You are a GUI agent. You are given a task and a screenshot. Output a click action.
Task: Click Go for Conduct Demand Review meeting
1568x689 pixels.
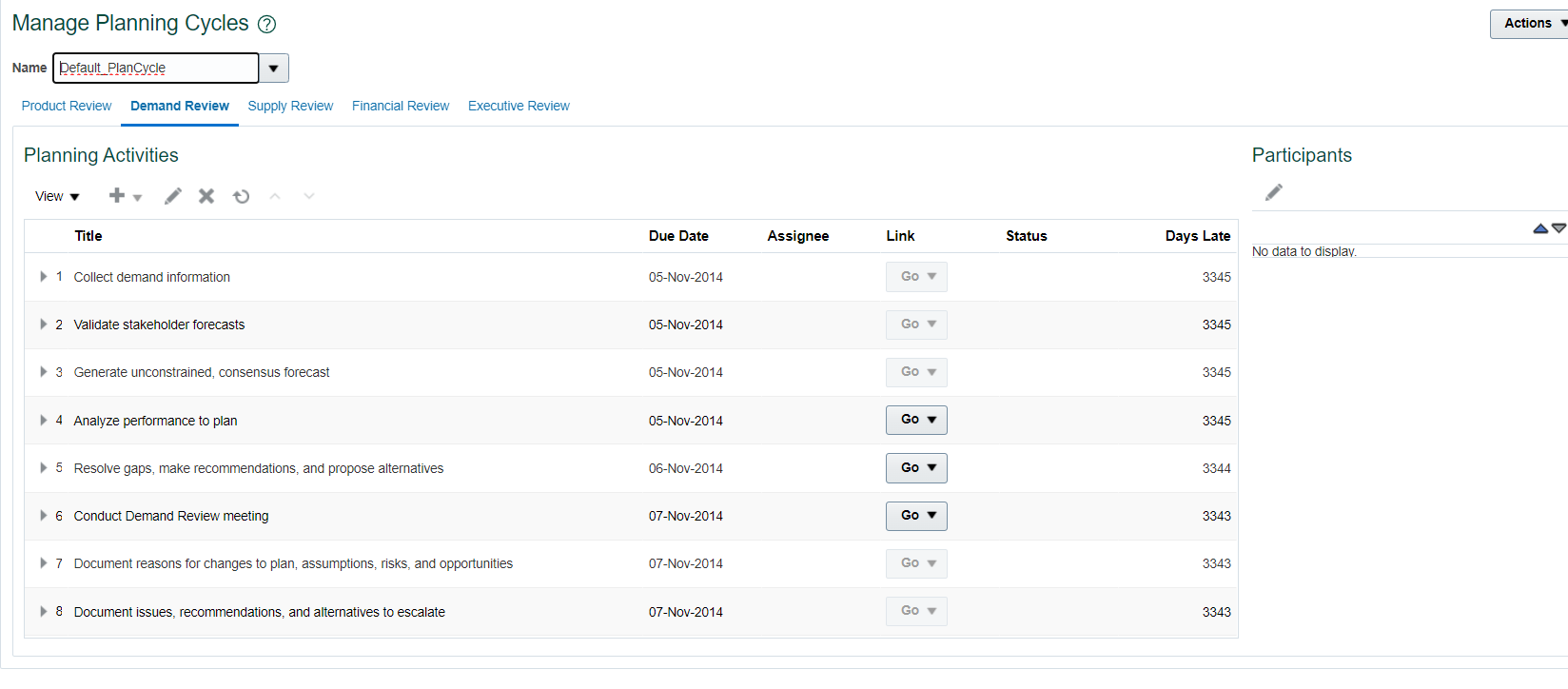point(916,516)
